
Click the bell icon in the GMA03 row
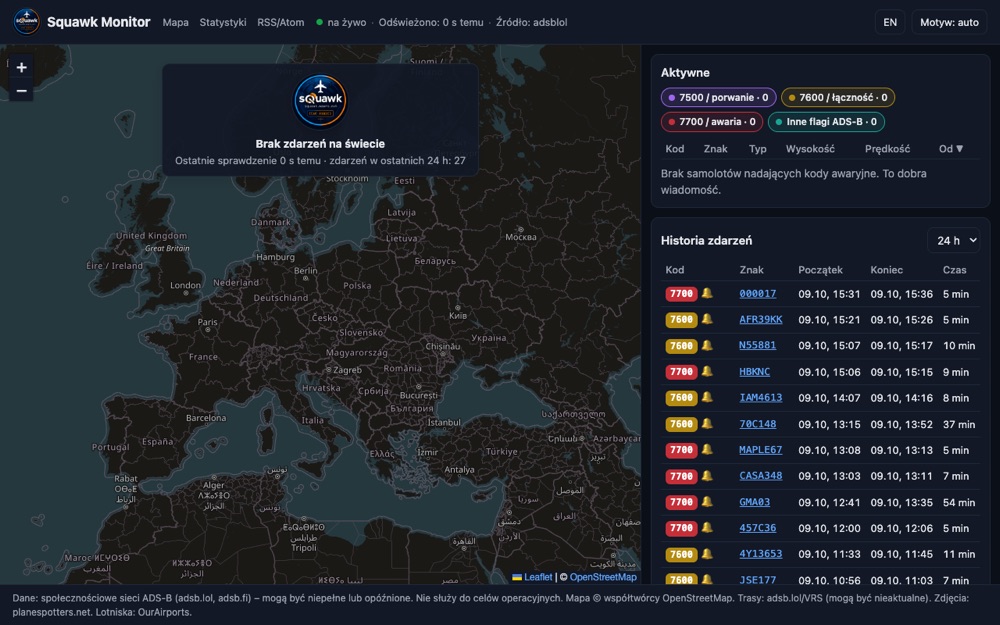coord(707,502)
